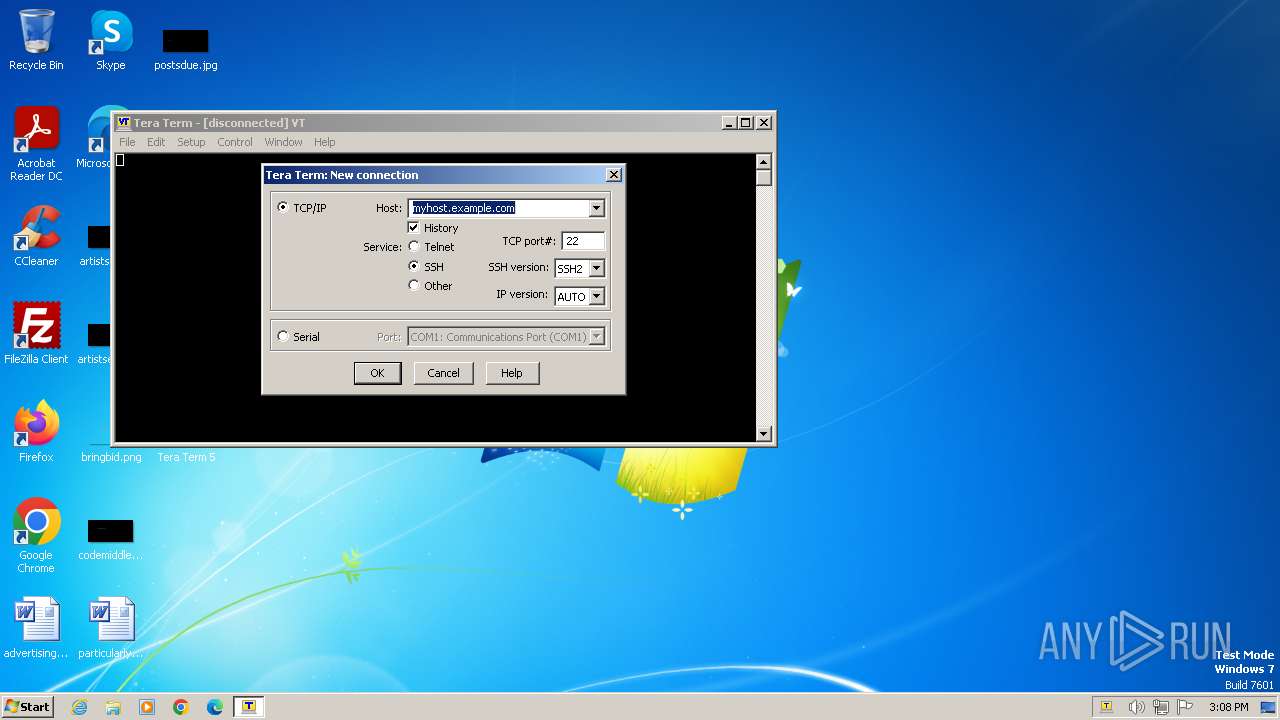Maximize the Tera Term window
Screen dimensions: 1280x720
[745, 122]
